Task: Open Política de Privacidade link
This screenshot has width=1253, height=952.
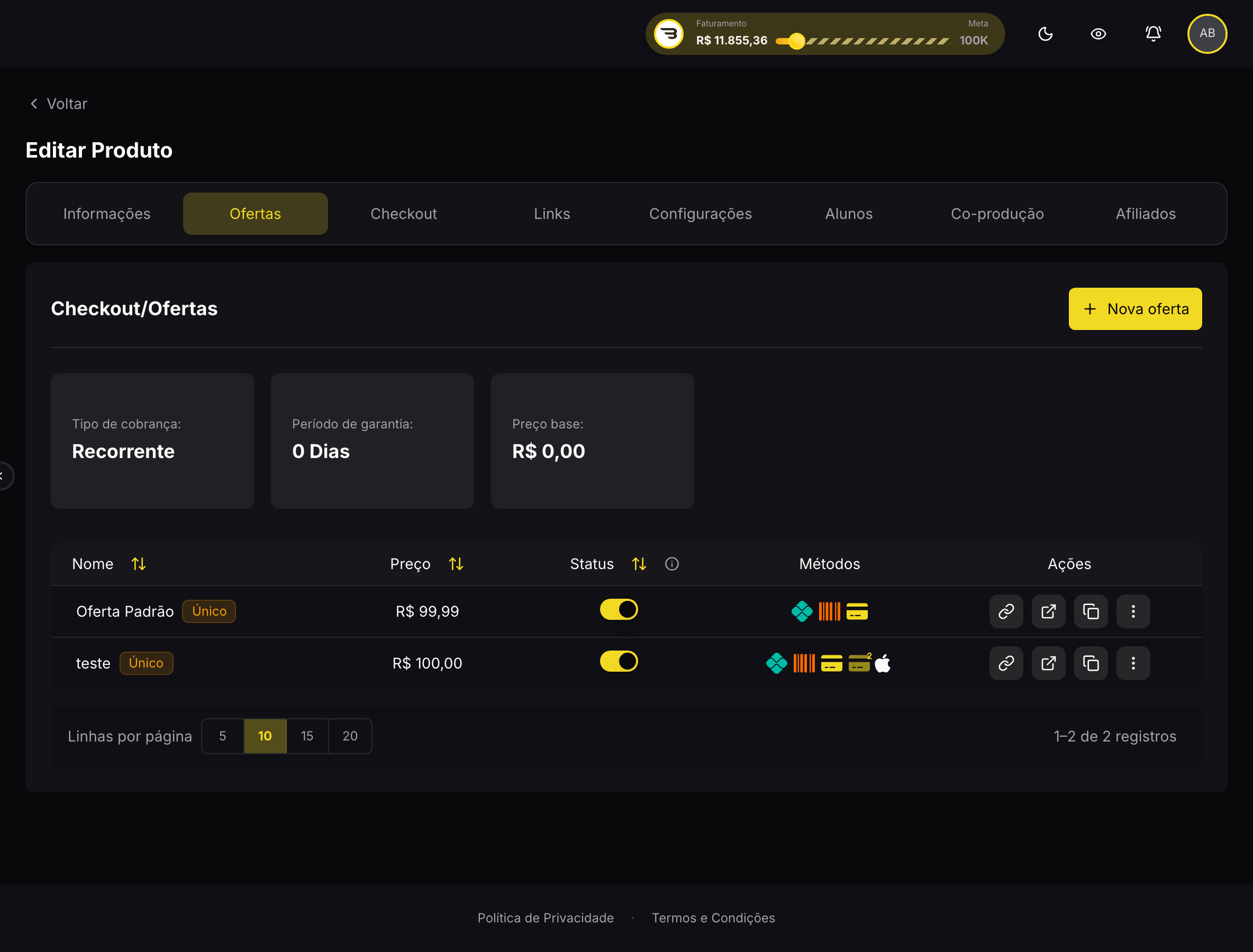Action: pos(546,918)
